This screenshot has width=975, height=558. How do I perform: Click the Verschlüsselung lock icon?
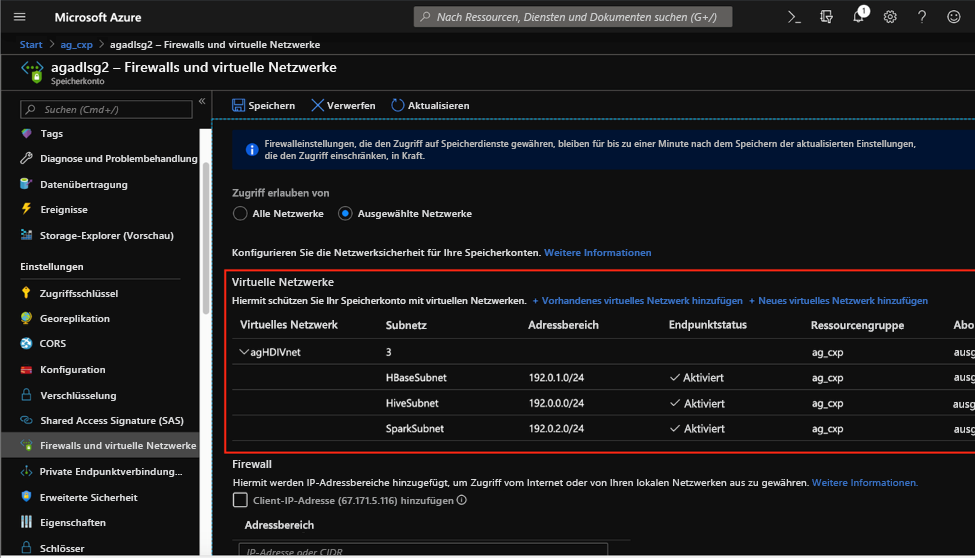tap(26, 395)
